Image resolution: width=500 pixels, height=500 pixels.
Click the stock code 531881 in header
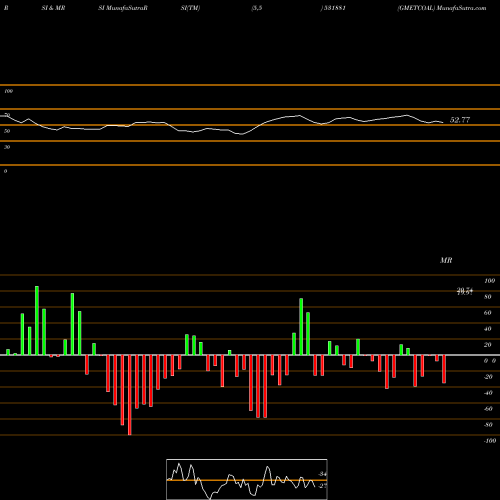[334, 8]
